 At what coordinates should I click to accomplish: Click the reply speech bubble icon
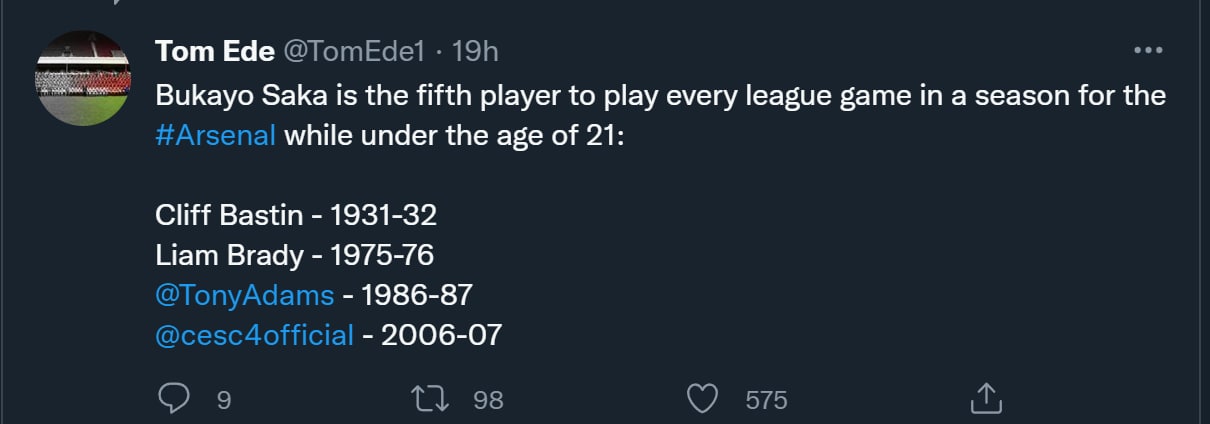pyautogui.click(x=174, y=399)
